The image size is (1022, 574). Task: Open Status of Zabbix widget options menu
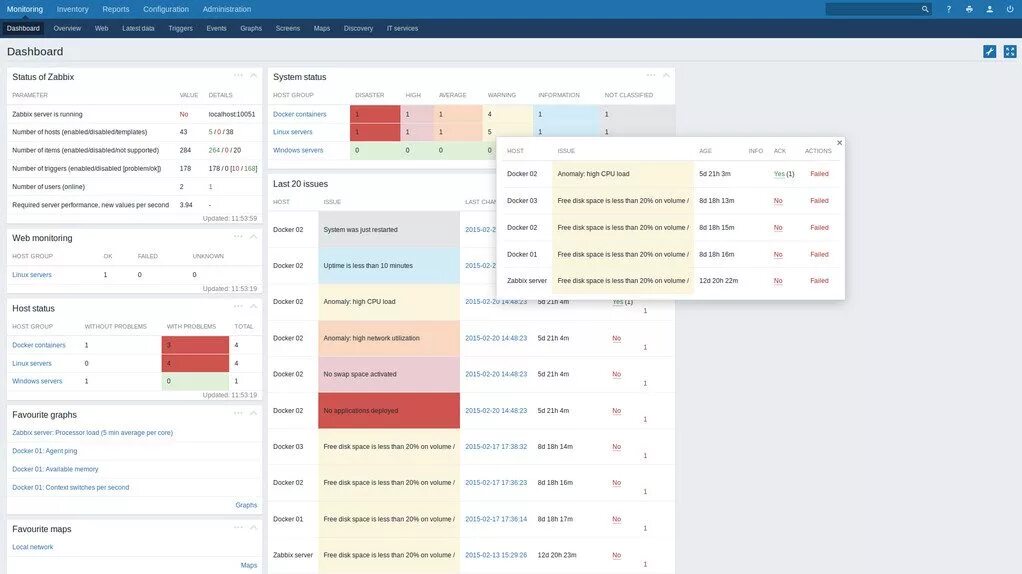point(238,76)
